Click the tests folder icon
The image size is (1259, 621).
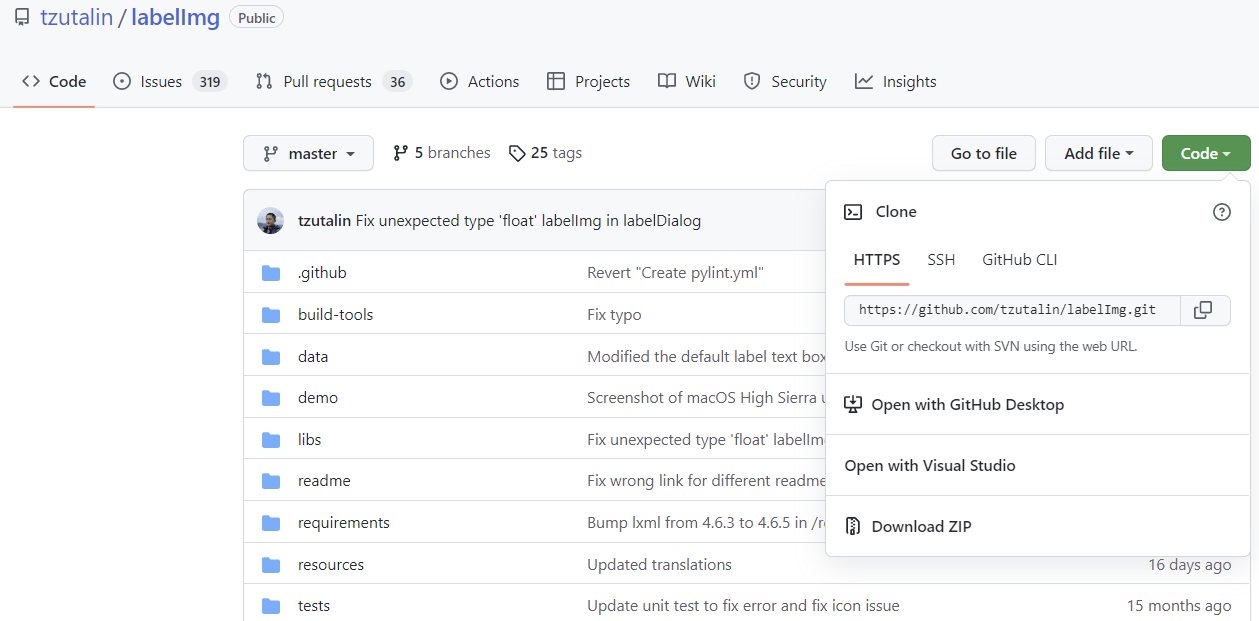point(271,606)
